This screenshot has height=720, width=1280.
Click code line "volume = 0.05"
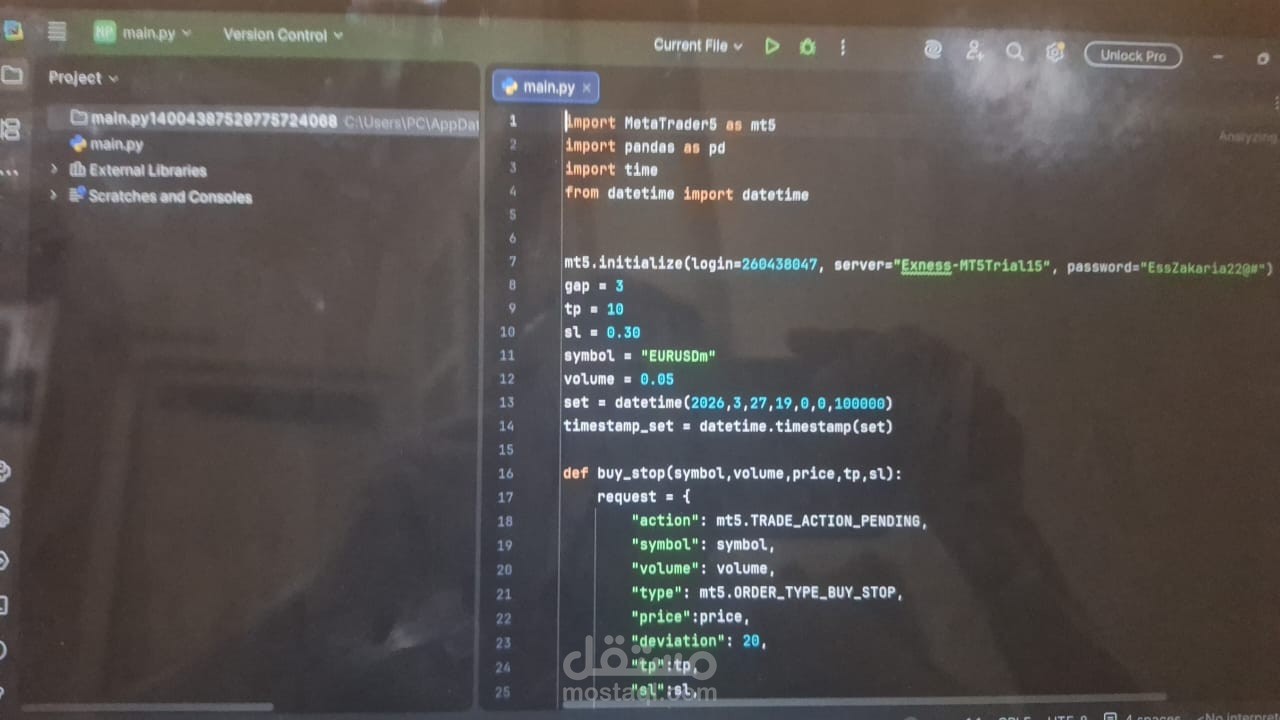click(619, 379)
